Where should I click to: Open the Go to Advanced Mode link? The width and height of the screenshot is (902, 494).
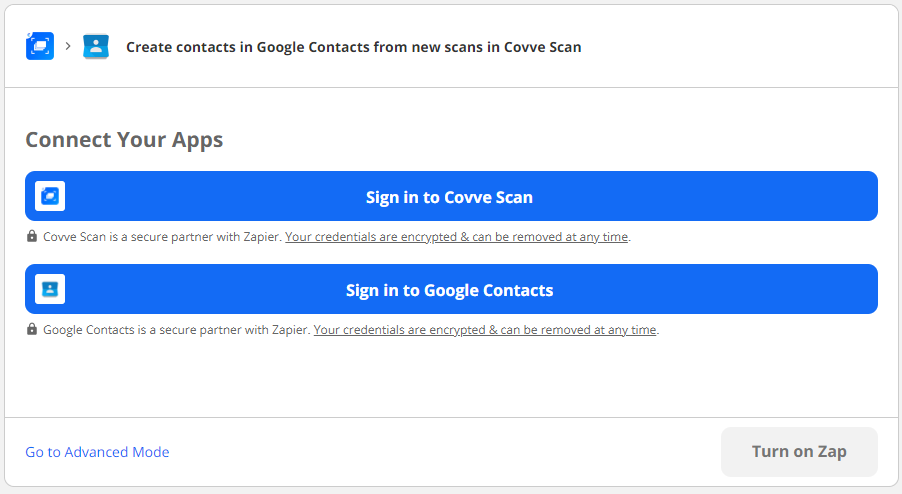97,452
